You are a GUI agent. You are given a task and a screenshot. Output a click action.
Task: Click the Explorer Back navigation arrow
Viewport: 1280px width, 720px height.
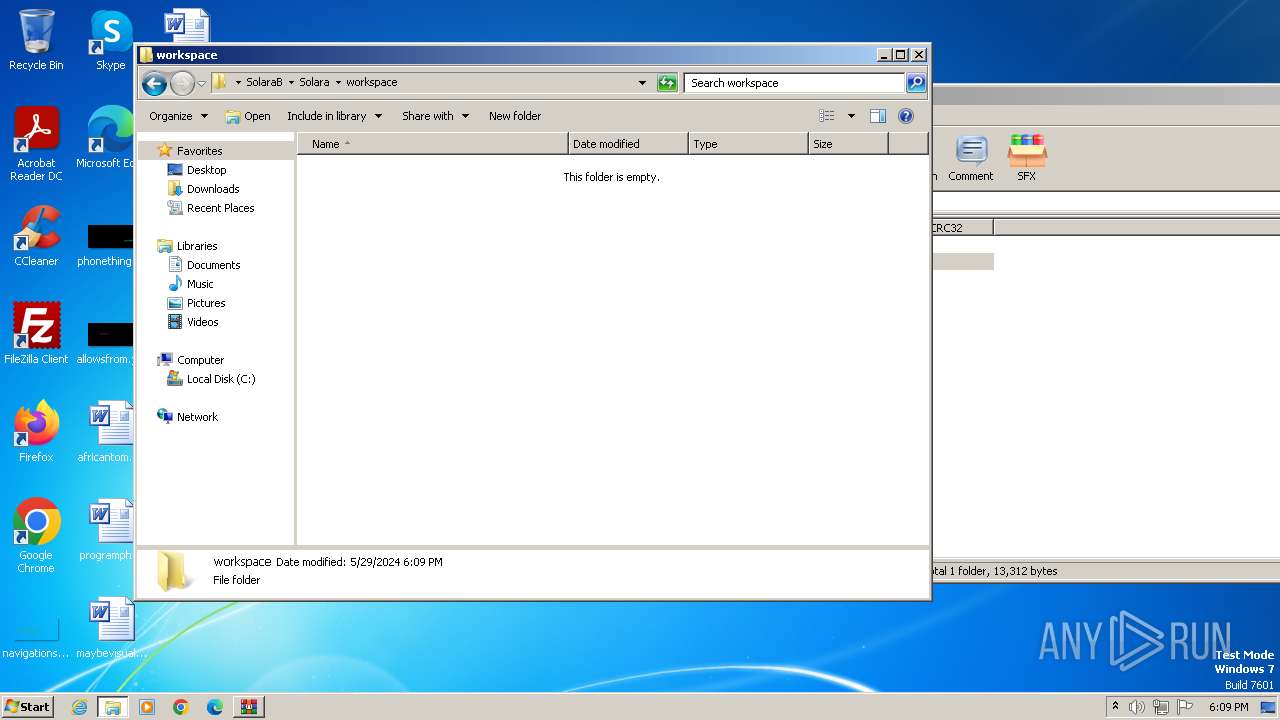pos(154,83)
